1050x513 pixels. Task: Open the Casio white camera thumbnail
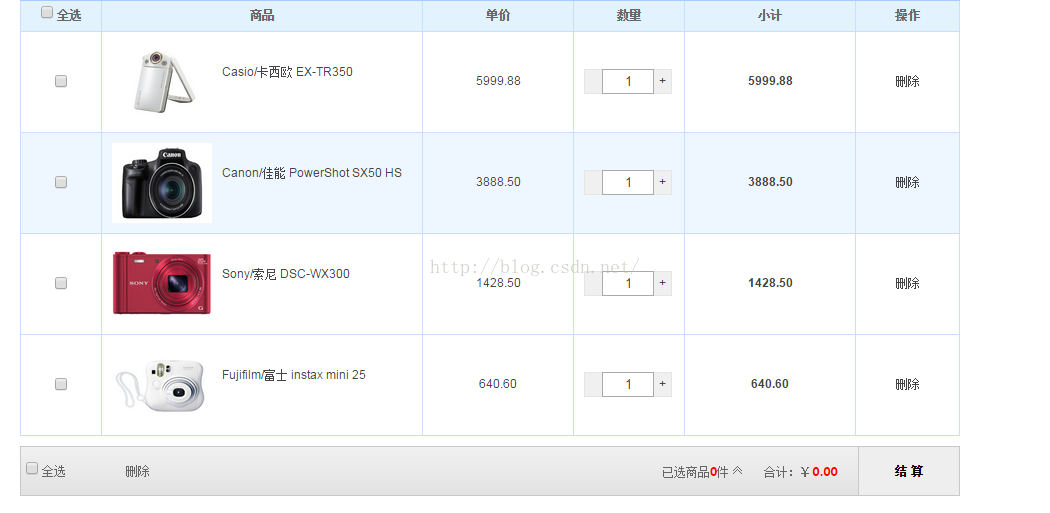(163, 82)
